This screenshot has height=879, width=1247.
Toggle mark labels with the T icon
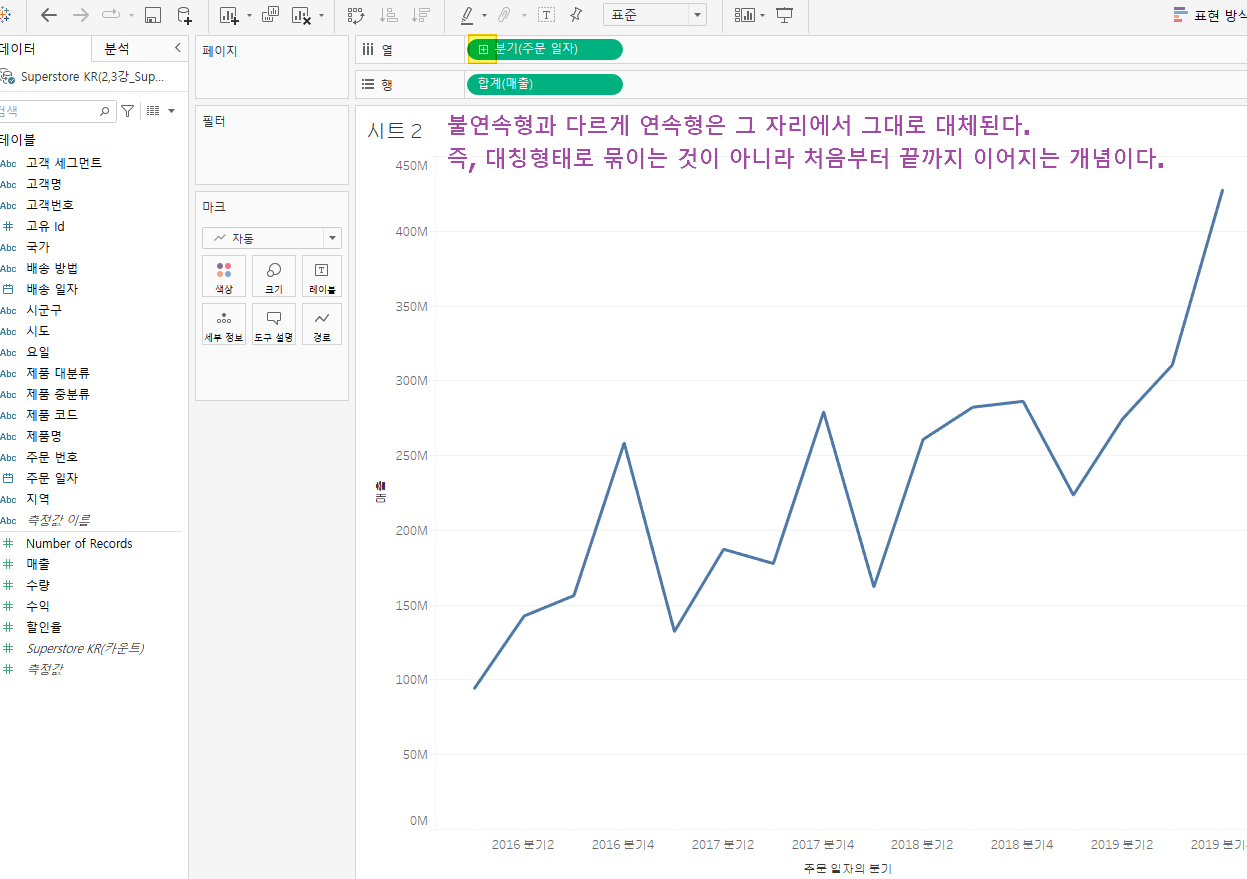point(546,15)
